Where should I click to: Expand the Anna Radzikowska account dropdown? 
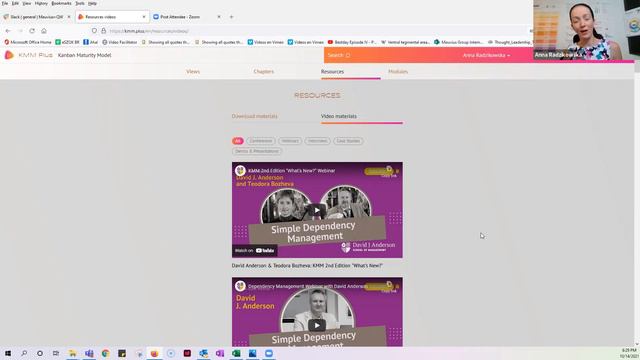tap(486, 55)
